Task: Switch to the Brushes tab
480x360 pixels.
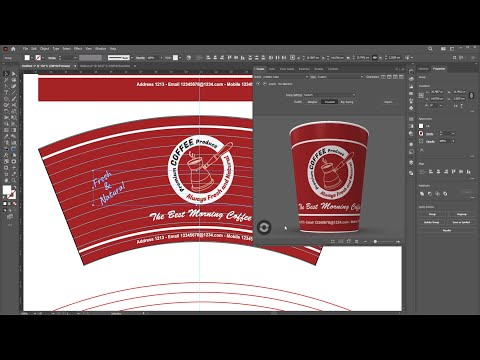Action: tap(319, 69)
